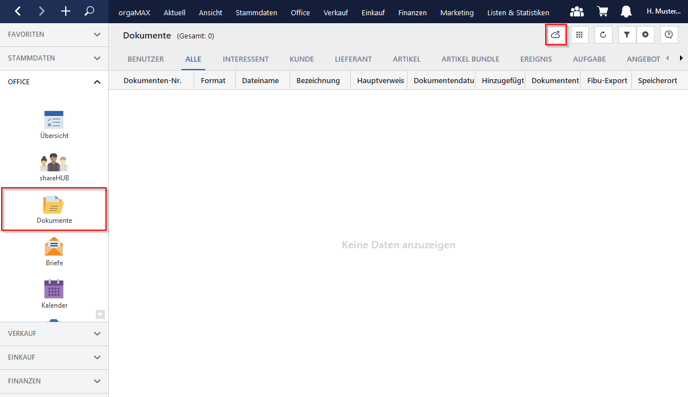Open the people group icon in header
Screen dimensions: 688x397
(x=577, y=11)
